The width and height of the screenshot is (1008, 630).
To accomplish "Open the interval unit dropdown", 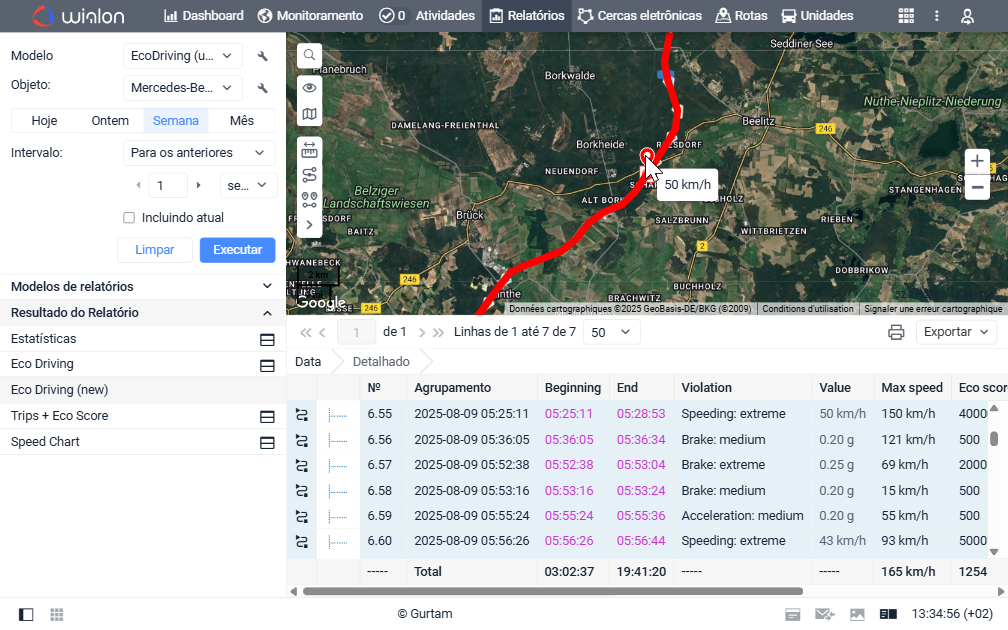I will tap(248, 186).
